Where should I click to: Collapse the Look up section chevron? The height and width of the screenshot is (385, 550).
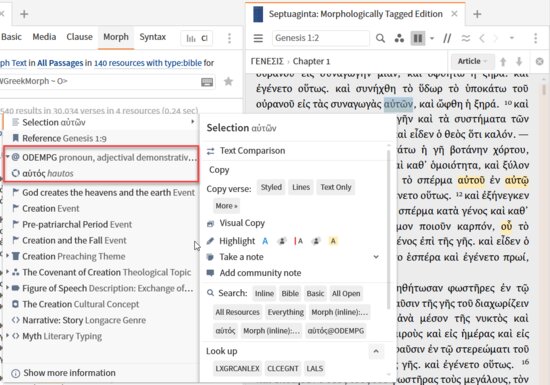pos(376,351)
